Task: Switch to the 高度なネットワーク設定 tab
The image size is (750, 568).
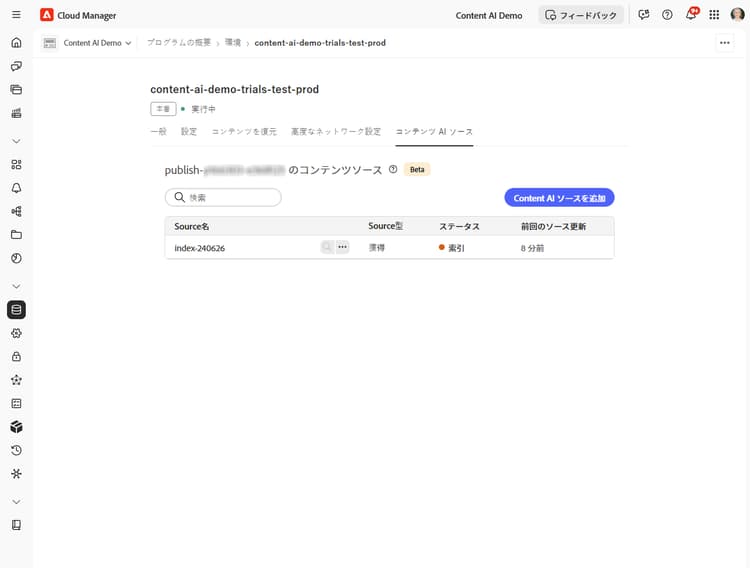Action: (x=336, y=132)
